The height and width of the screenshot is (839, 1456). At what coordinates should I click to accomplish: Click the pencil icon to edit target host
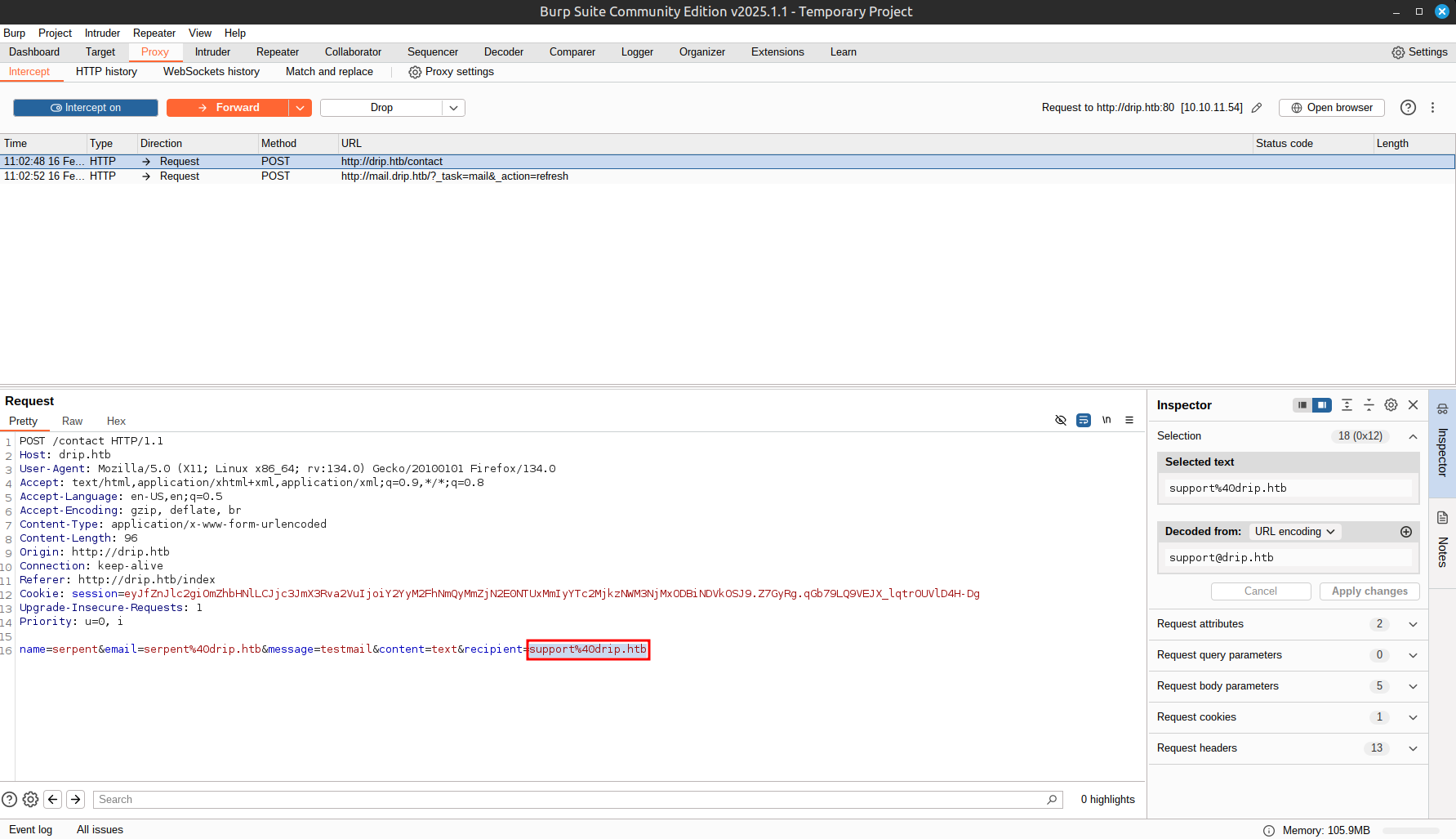tap(1257, 108)
